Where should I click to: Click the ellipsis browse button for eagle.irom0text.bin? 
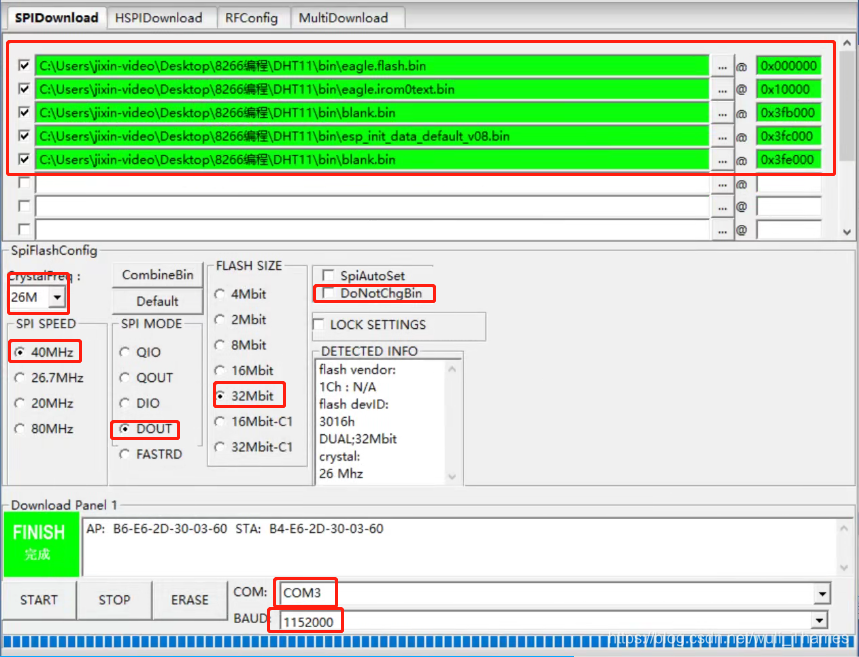pos(722,89)
